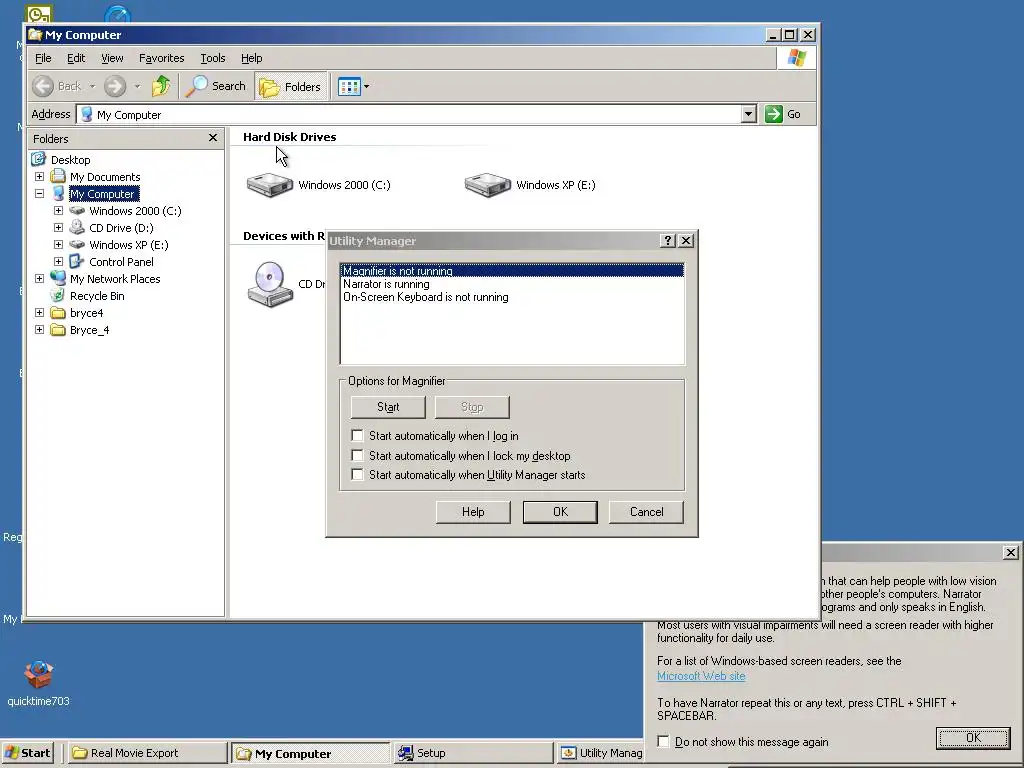Expand Control Panel tree node

click(58, 261)
